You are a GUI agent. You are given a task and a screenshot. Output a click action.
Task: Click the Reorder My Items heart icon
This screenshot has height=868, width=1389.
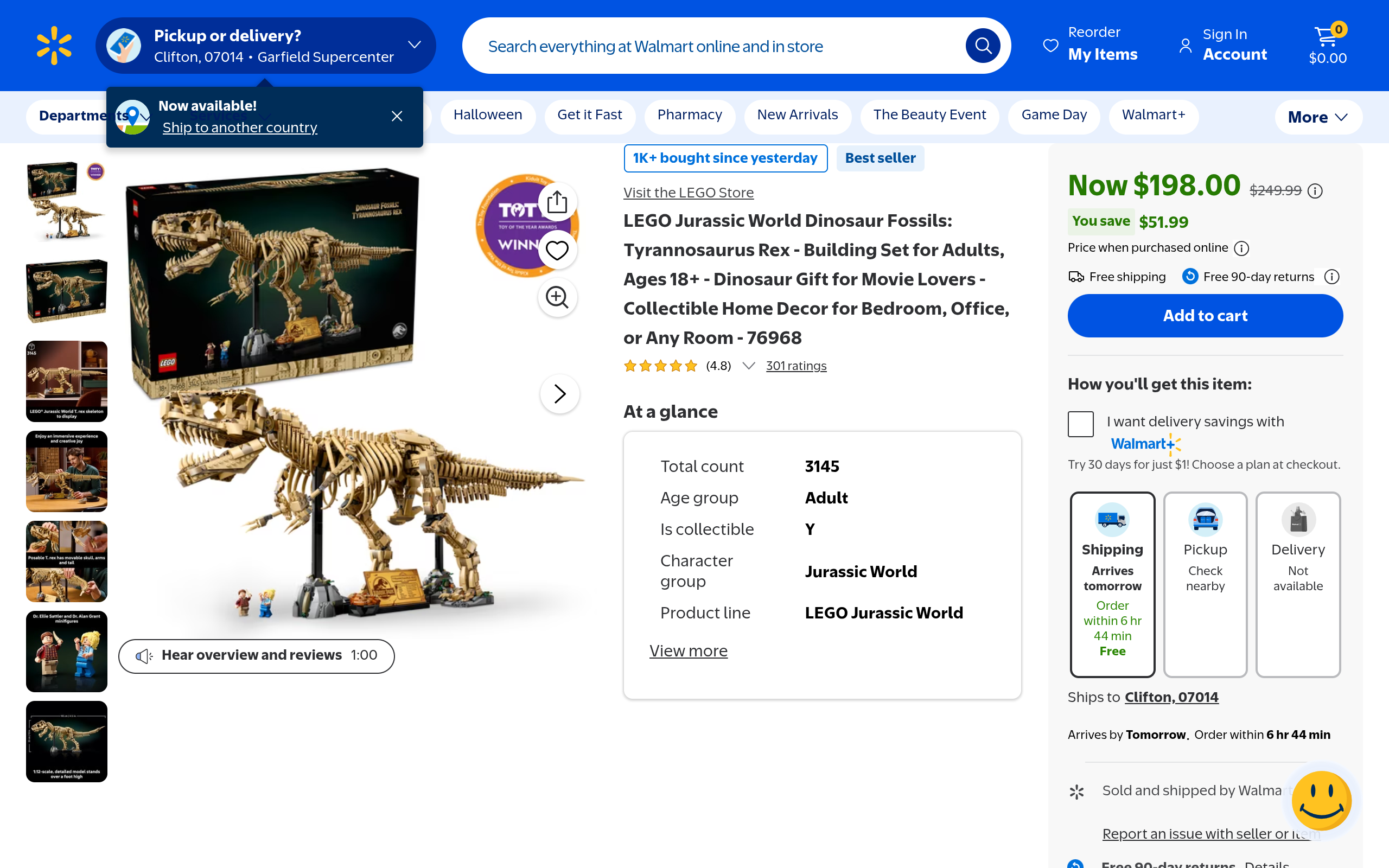tap(1050, 46)
